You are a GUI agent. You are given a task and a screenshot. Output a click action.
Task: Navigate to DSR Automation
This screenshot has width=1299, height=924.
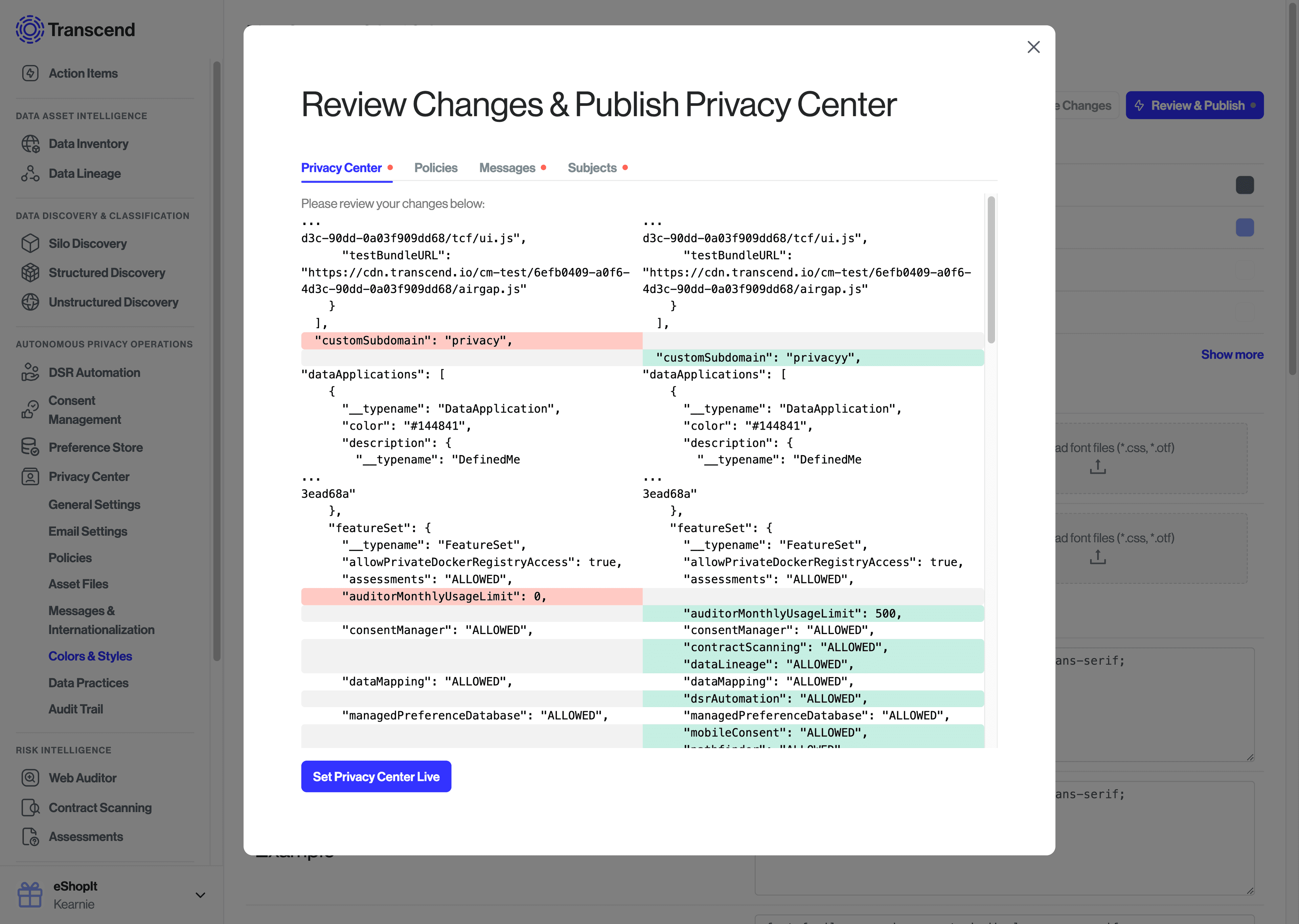[x=94, y=372]
